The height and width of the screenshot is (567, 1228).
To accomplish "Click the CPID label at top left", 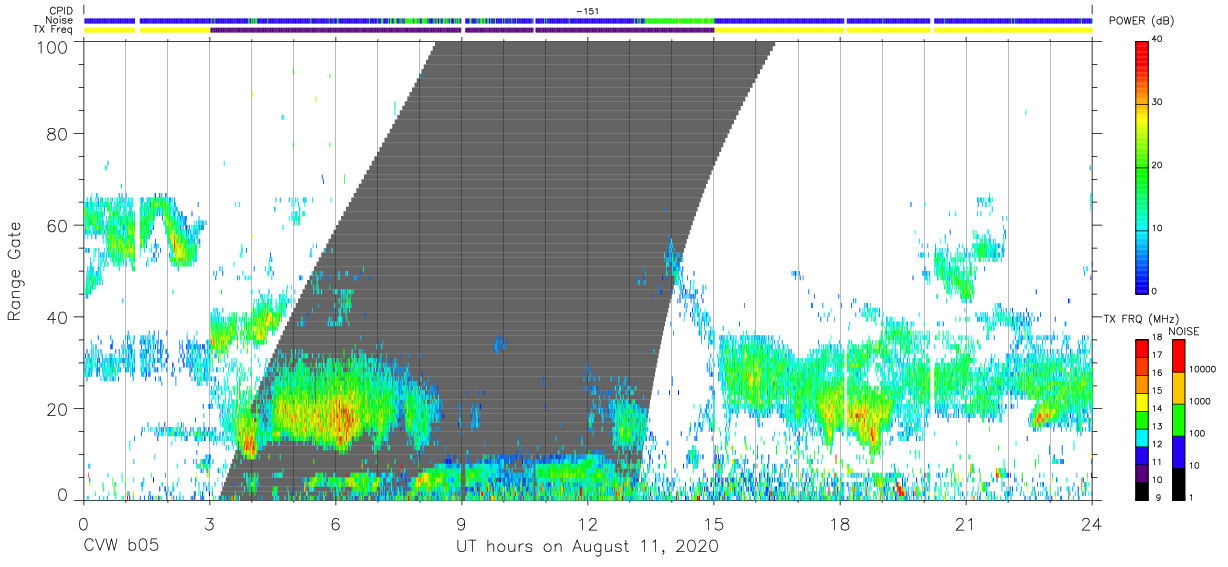I will [61, 11].
